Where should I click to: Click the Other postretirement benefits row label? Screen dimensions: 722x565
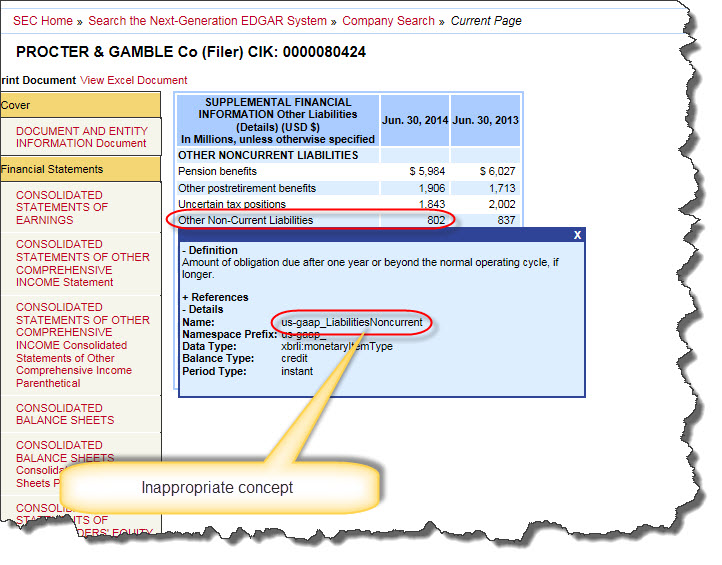click(x=247, y=188)
